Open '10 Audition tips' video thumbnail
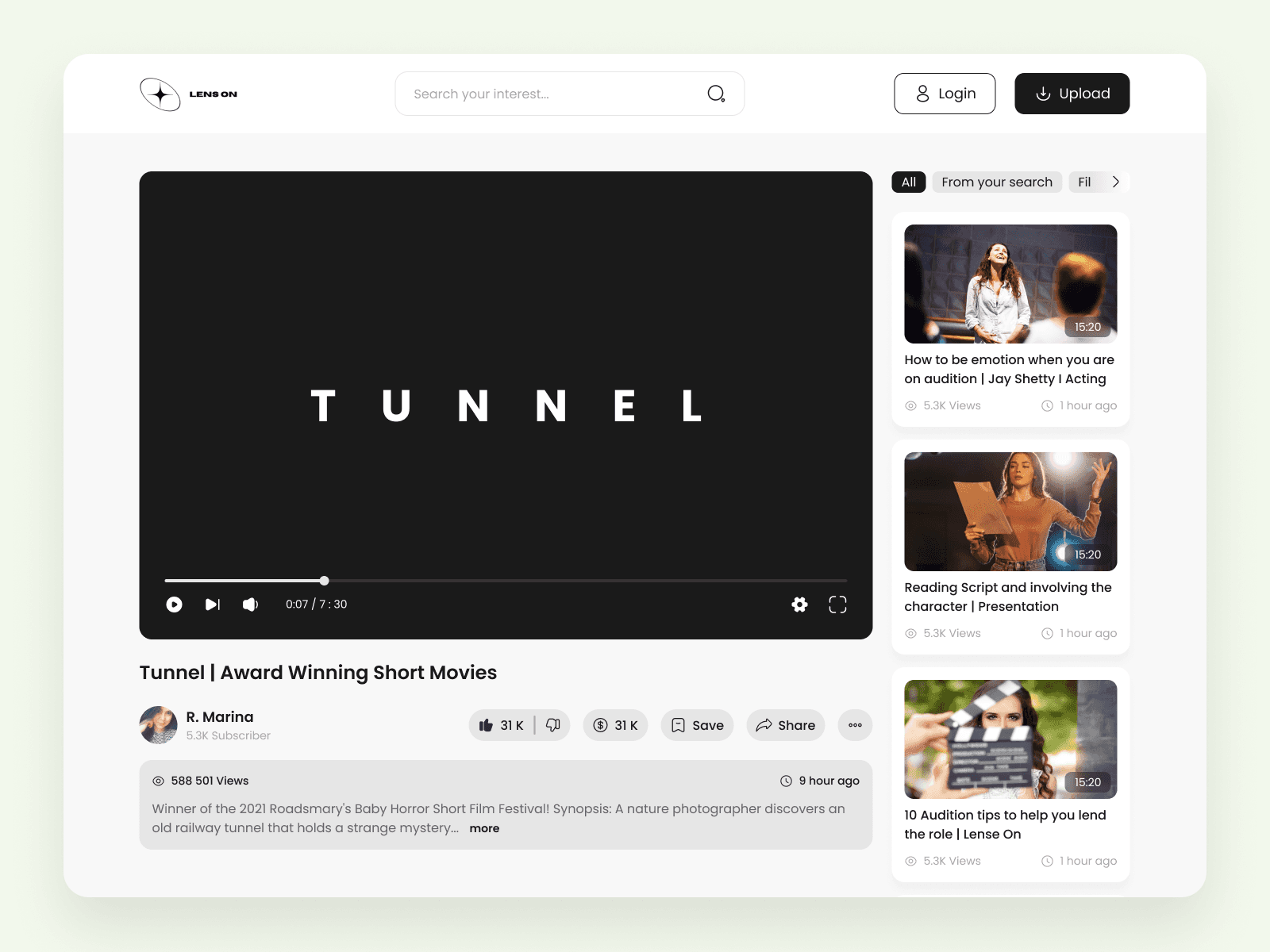 coord(1010,739)
